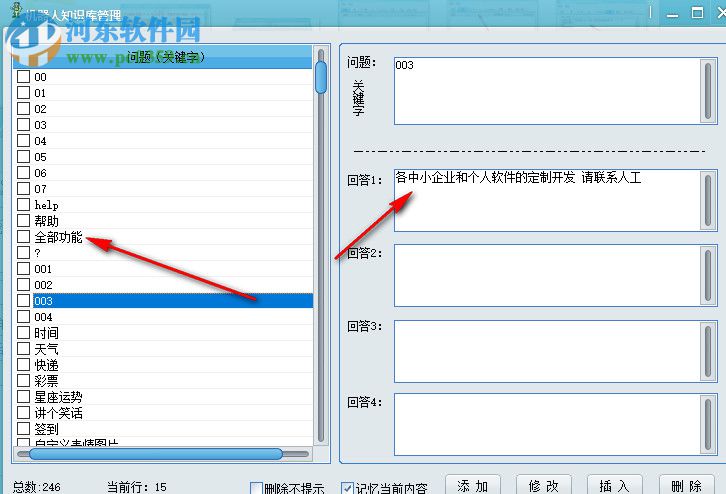Tick the checkbox for row 01
This screenshot has height=494, width=726.
pyautogui.click(x=23, y=93)
